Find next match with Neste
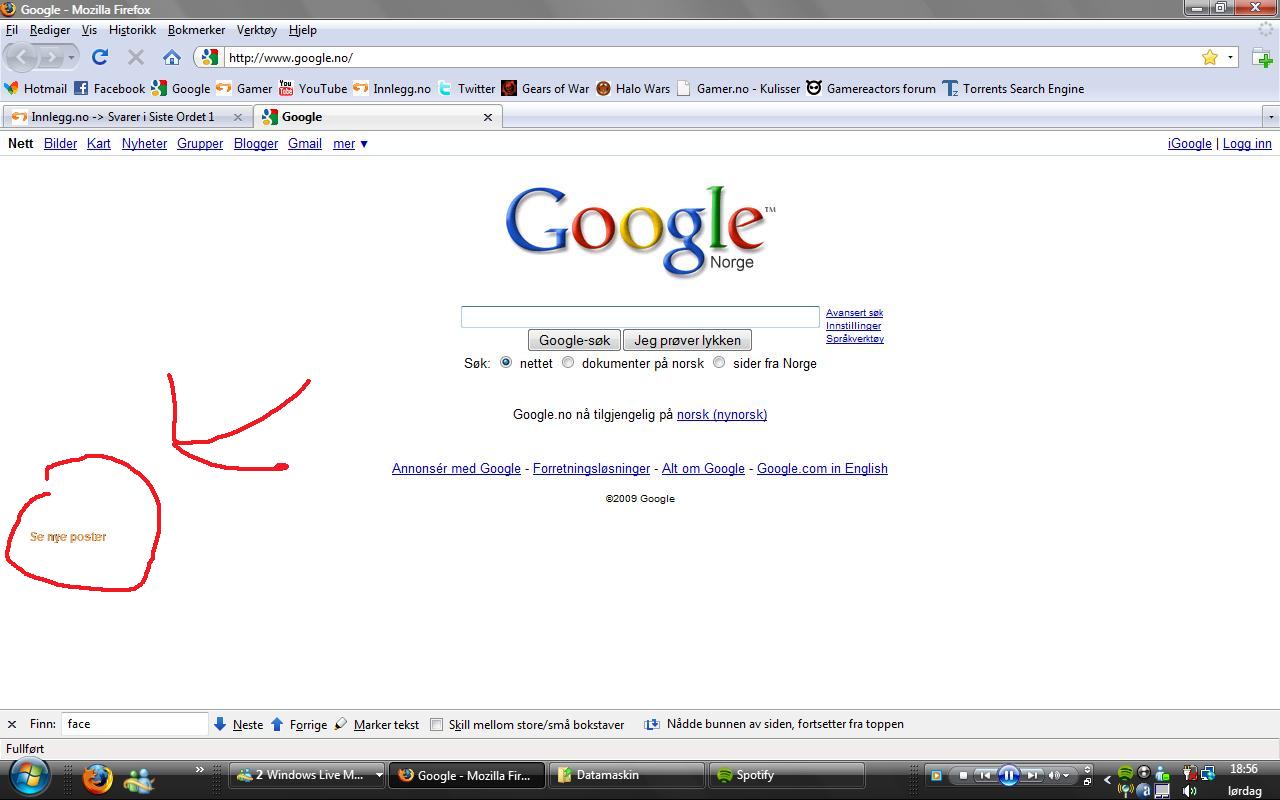 point(238,724)
